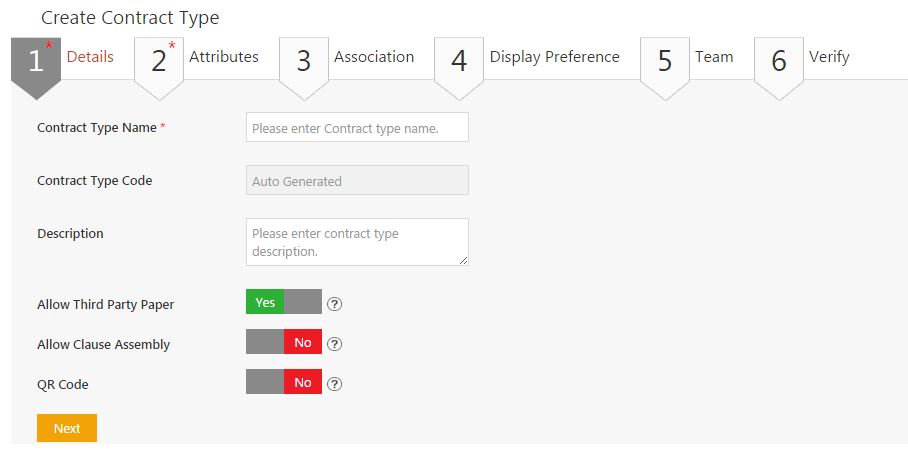The image size is (908, 457).
Task: Click help icon beside Allow Third Party Paper
Action: [x=335, y=304]
